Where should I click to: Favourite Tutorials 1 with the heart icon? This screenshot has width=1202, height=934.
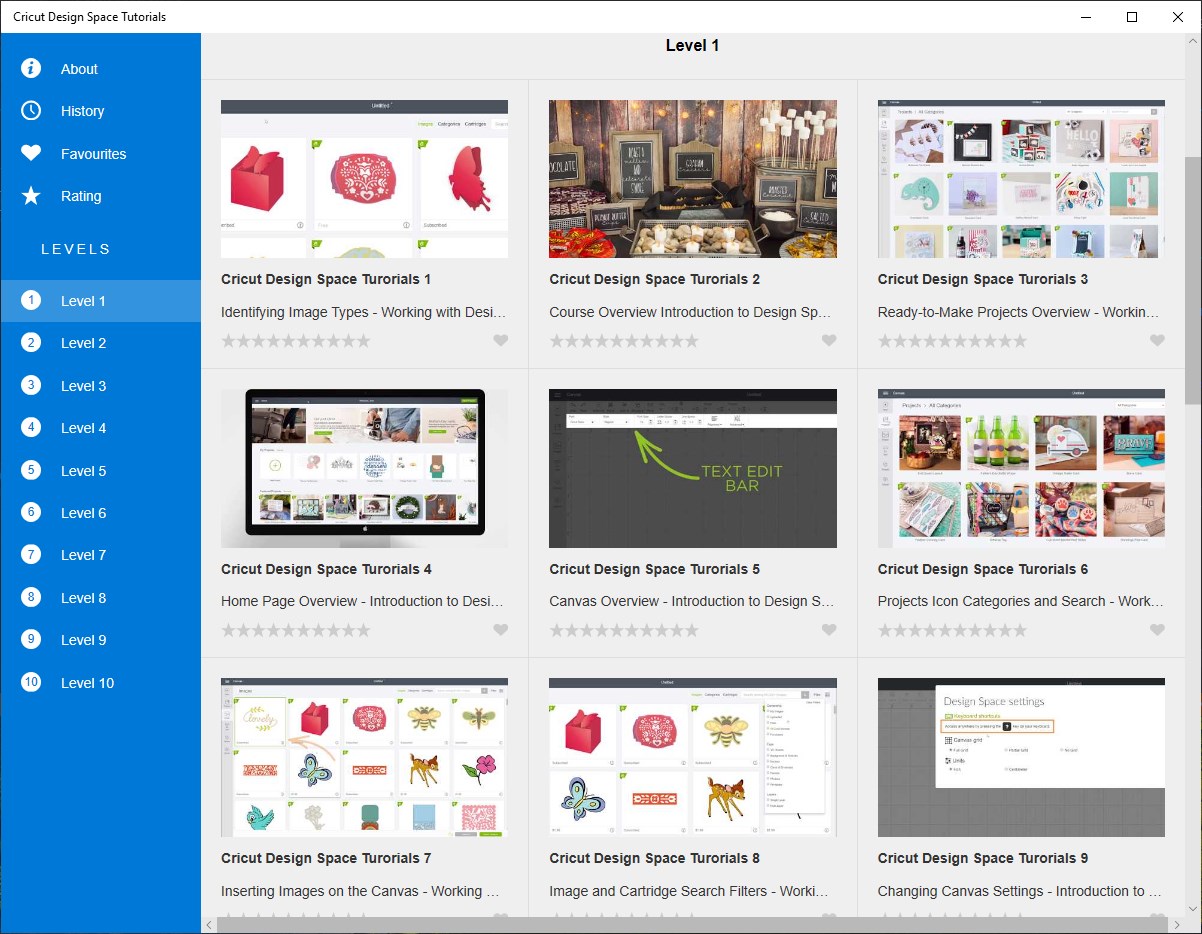pyautogui.click(x=501, y=341)
